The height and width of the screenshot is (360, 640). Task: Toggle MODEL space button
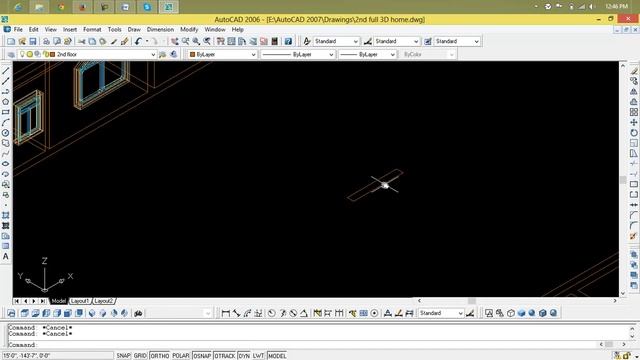[277, 356]
